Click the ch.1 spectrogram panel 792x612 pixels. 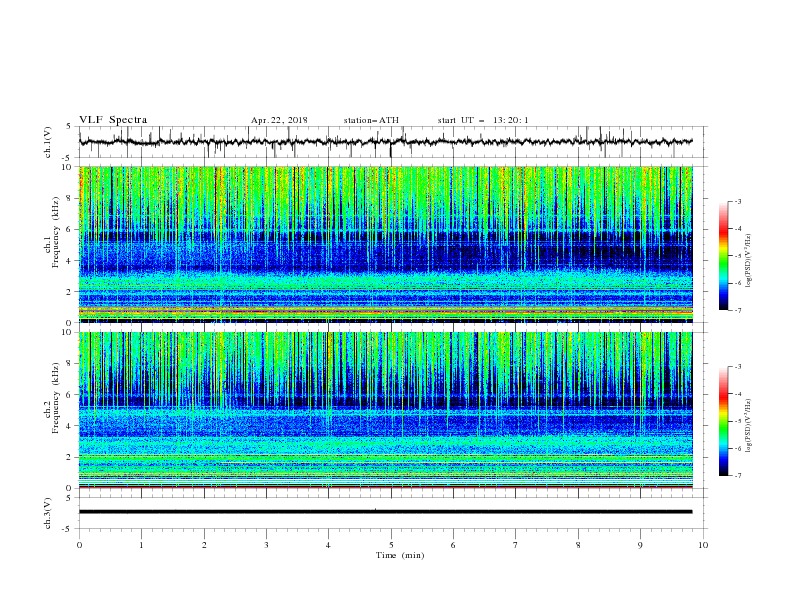click(386, 244)
